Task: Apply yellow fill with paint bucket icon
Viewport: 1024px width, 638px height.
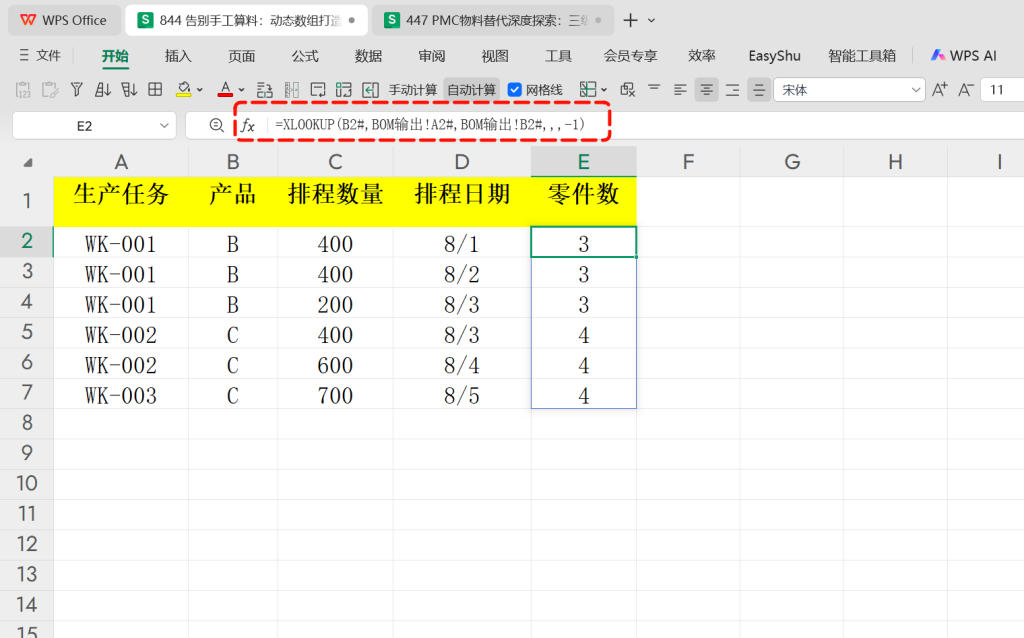Action: (184, 89)
